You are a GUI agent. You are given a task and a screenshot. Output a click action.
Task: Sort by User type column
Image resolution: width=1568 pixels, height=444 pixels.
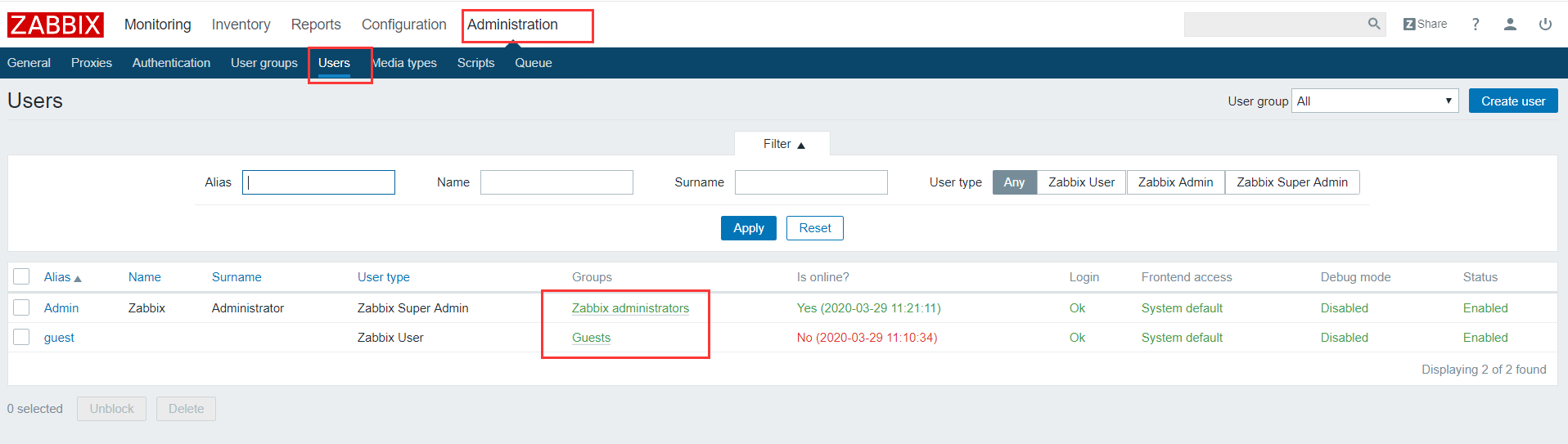384,277
